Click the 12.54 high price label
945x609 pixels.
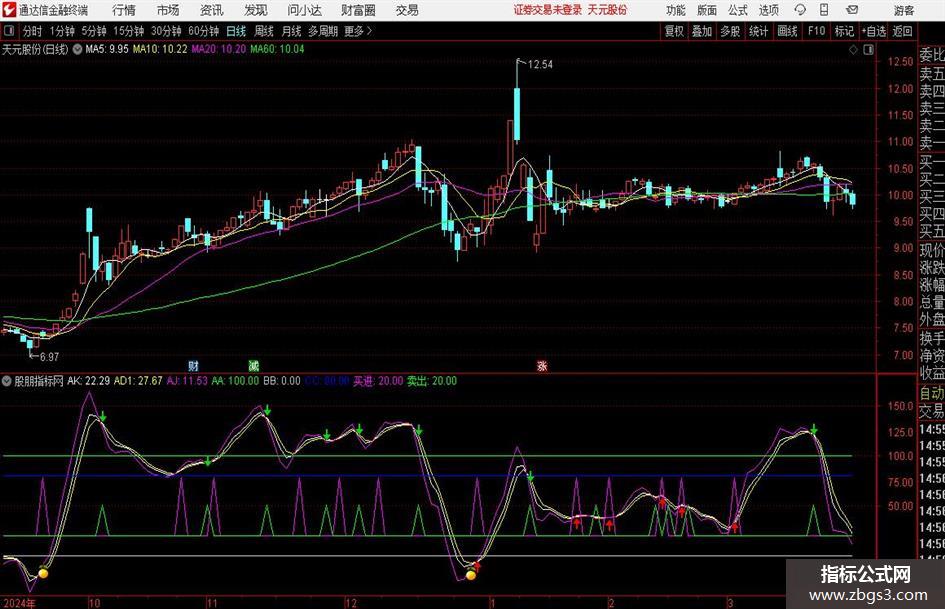click(540, 65)
